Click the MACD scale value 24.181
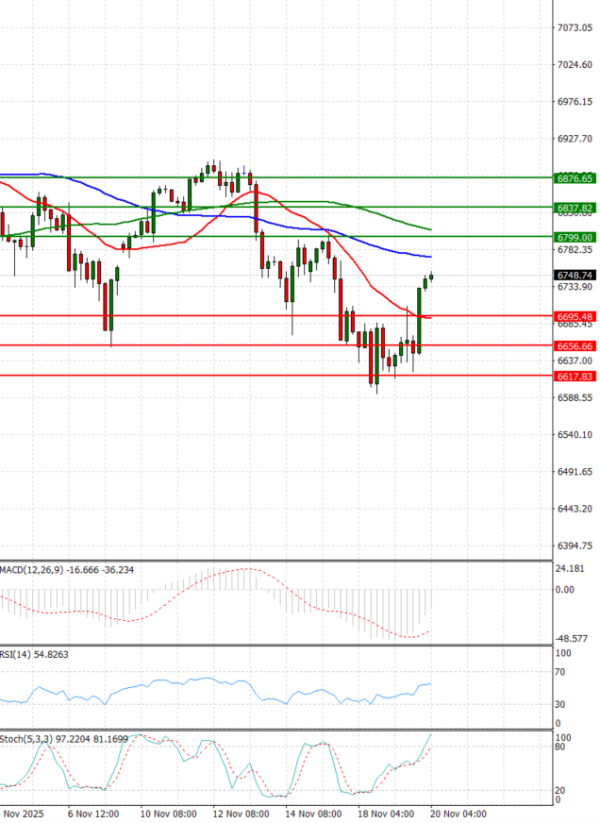Screen dimensions: 600x823 (x=572, y=570)
